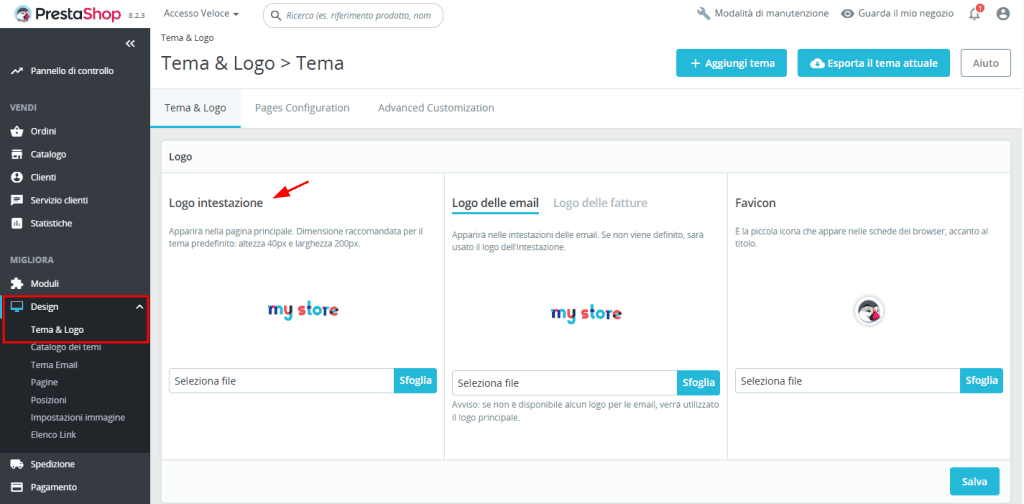Open Guarda il mio negozio link
Image resolution: width=1024 pixels, height=504 pixels.
coord(897,13)
